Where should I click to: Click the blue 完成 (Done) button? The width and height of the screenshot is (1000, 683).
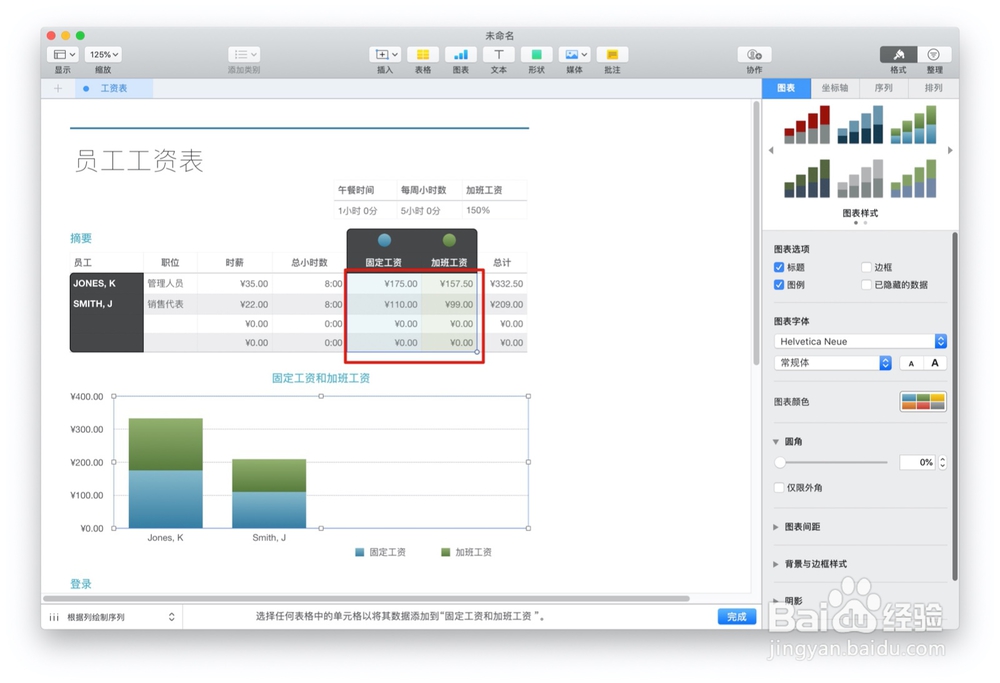pyautogui.click(x=736, y=617)
